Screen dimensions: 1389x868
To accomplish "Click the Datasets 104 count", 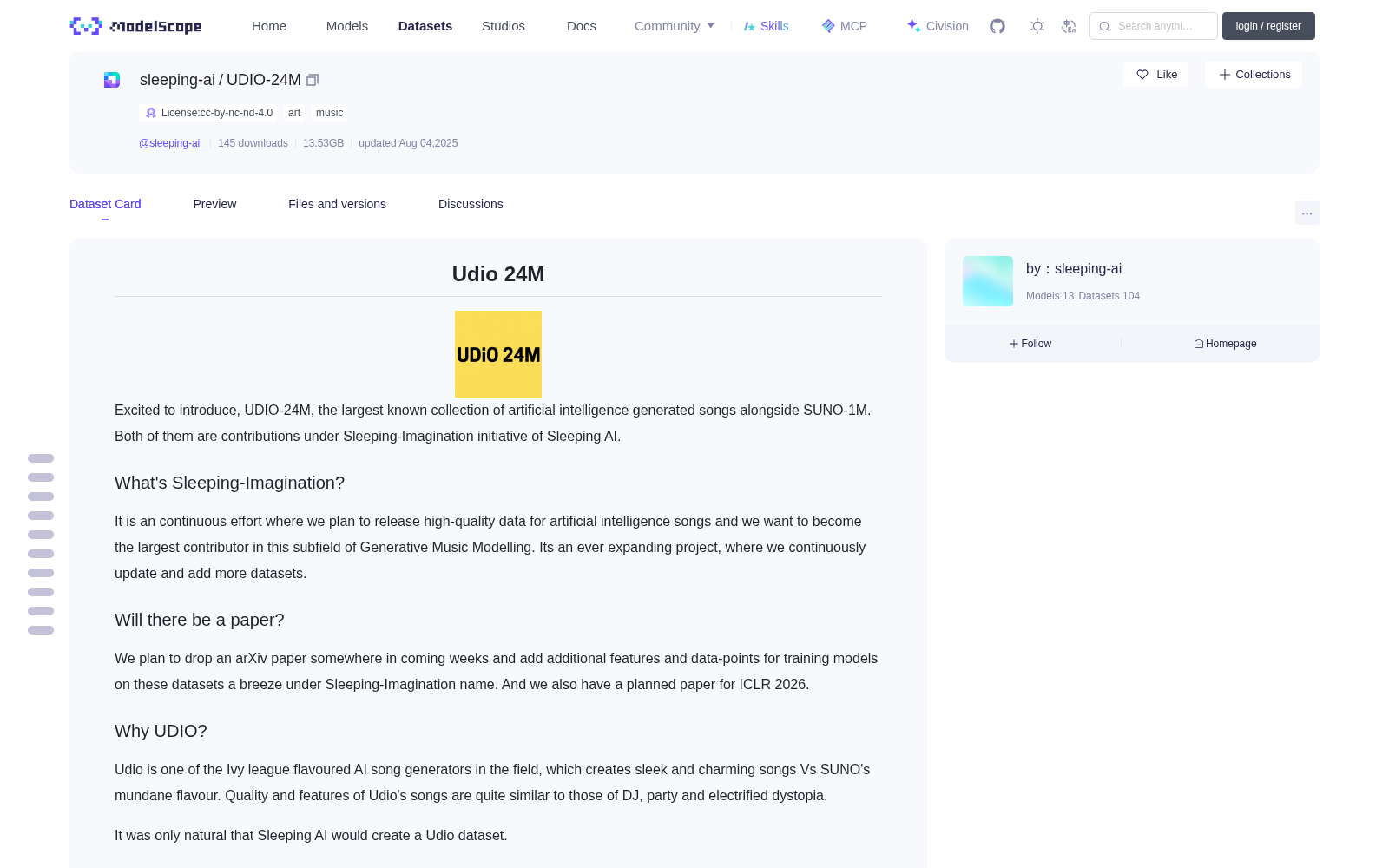I will pyautogui.click(x=1109, y=296).
